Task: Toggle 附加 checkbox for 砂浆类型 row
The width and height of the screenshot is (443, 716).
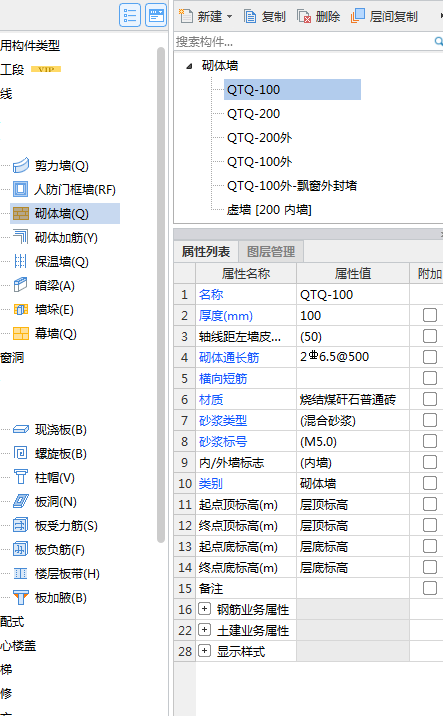Action: click(430, 420)
